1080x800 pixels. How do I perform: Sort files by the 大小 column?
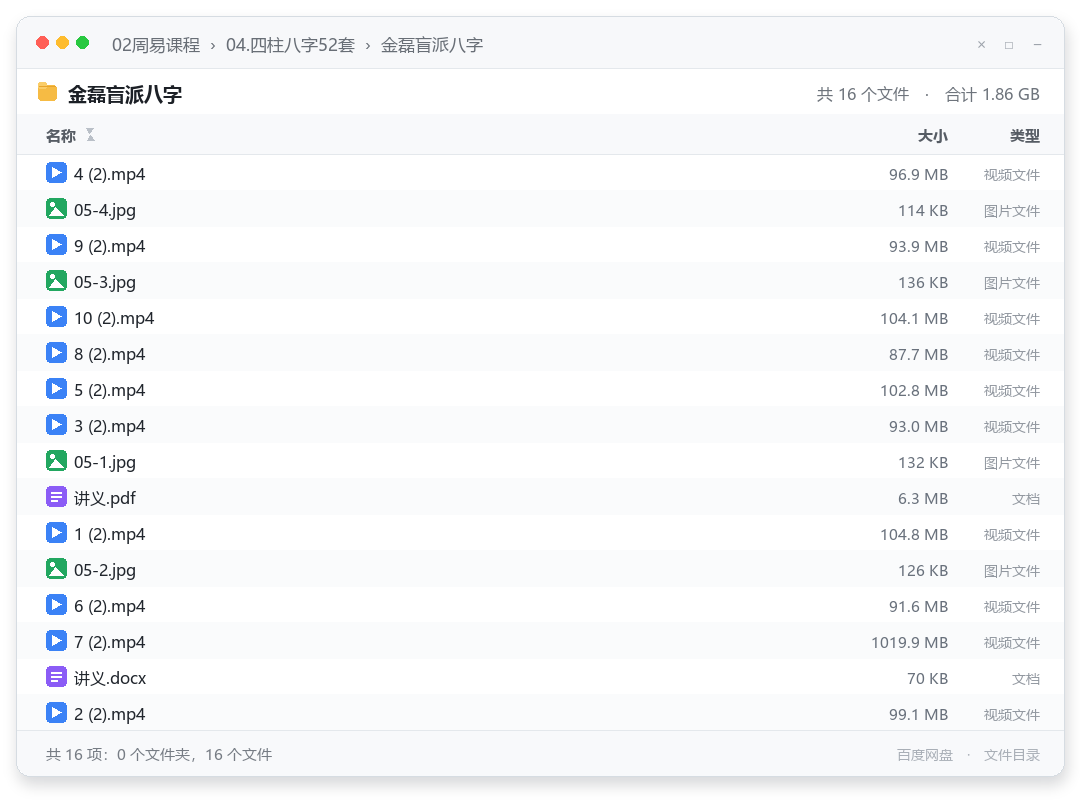click(x=933, y=136)
